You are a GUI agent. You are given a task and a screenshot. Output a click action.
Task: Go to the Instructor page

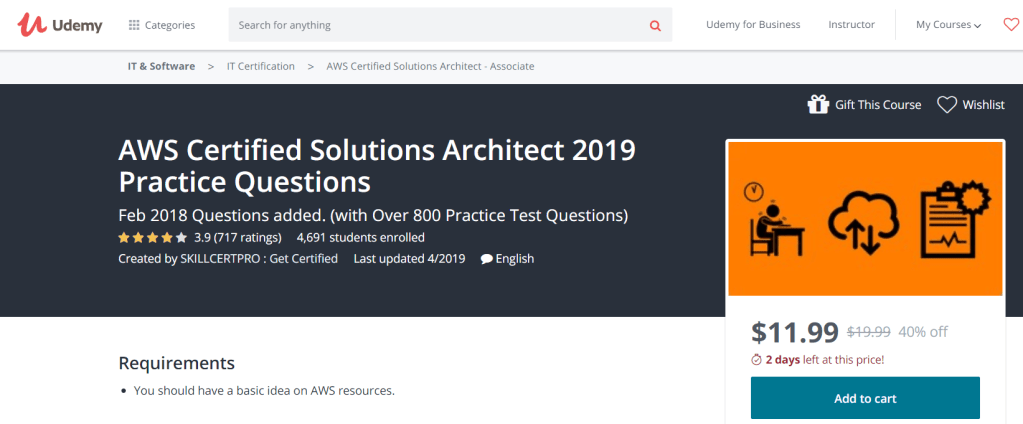pos(851,25)
